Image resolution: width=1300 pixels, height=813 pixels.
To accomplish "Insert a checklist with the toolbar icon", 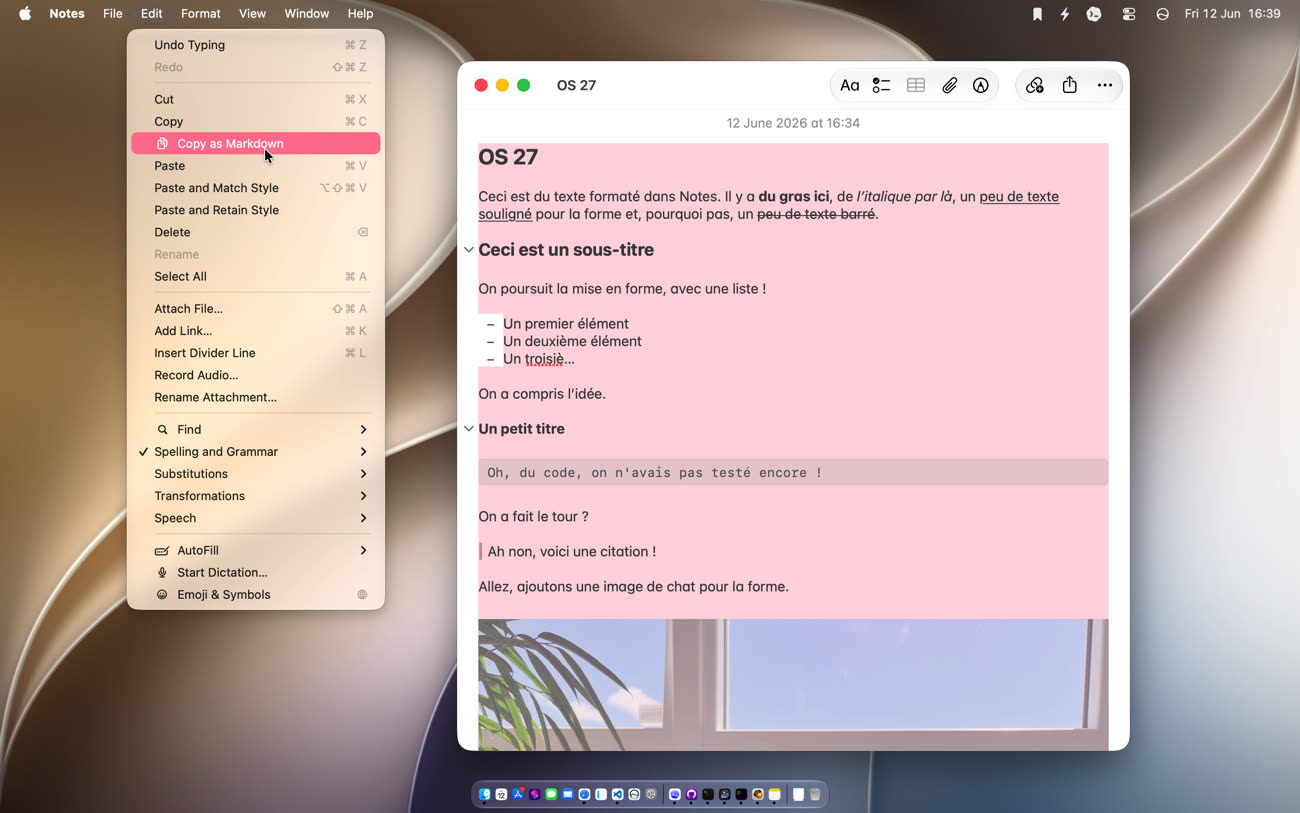I will [881, 85].
